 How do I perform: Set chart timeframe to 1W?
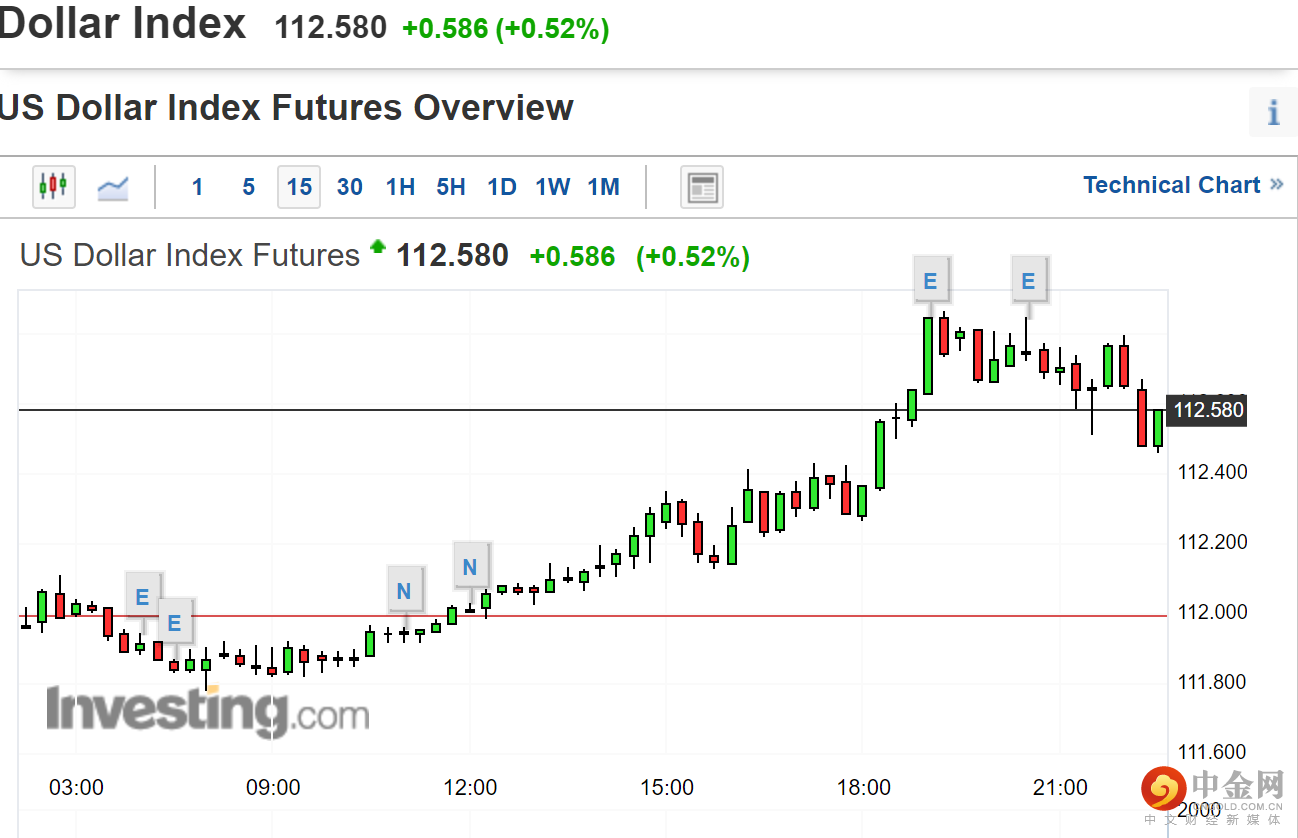pos(552,187)
